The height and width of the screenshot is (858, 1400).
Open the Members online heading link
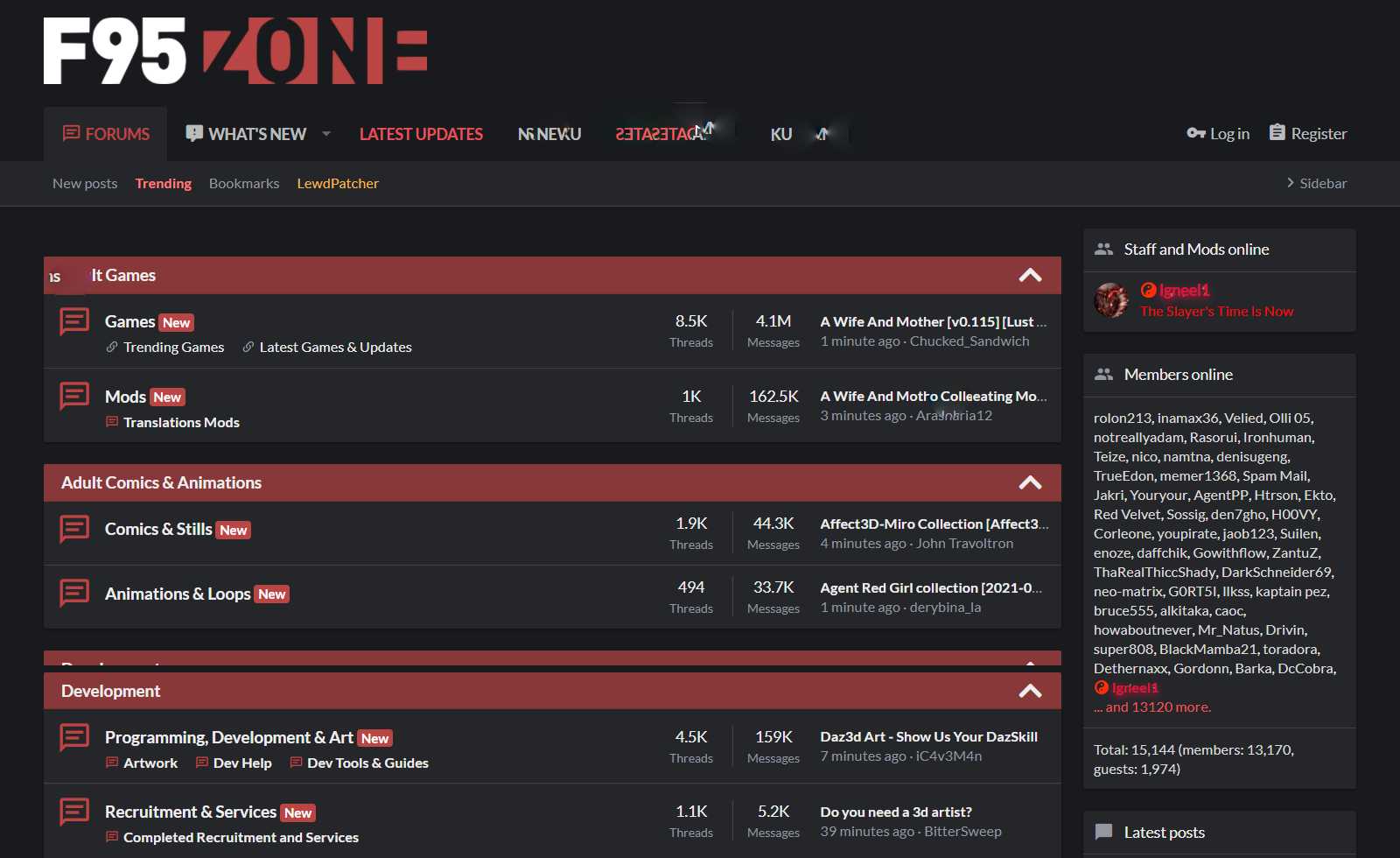click(x=1178, y=375)
